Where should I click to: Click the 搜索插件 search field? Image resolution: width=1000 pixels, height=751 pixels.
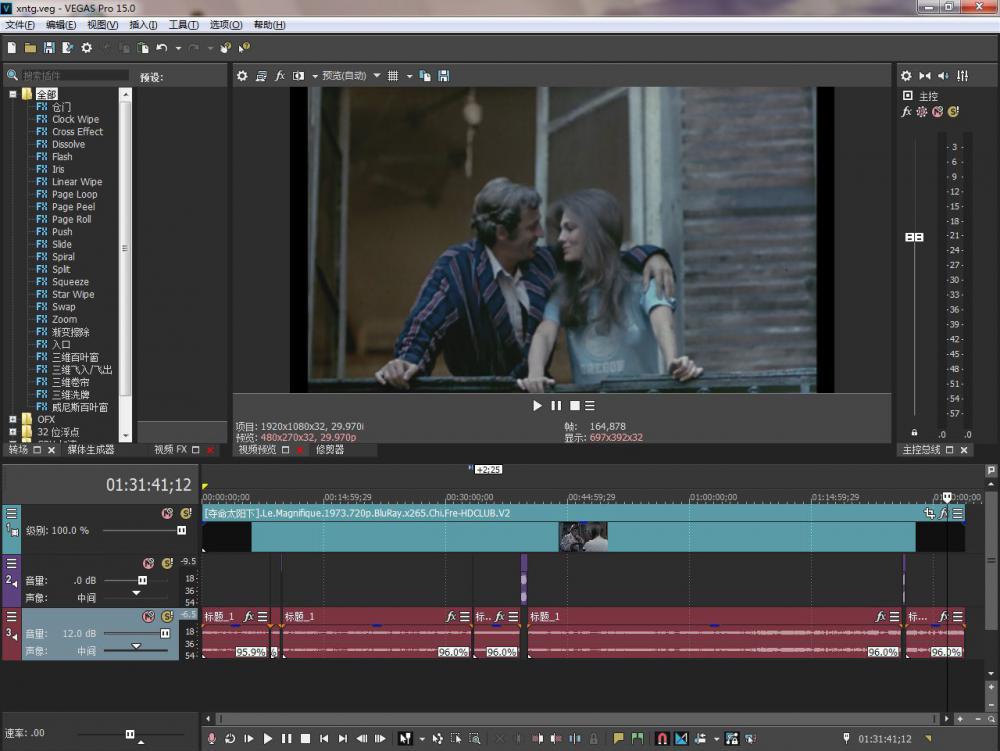pyautogui.click(x=75, y=75)
